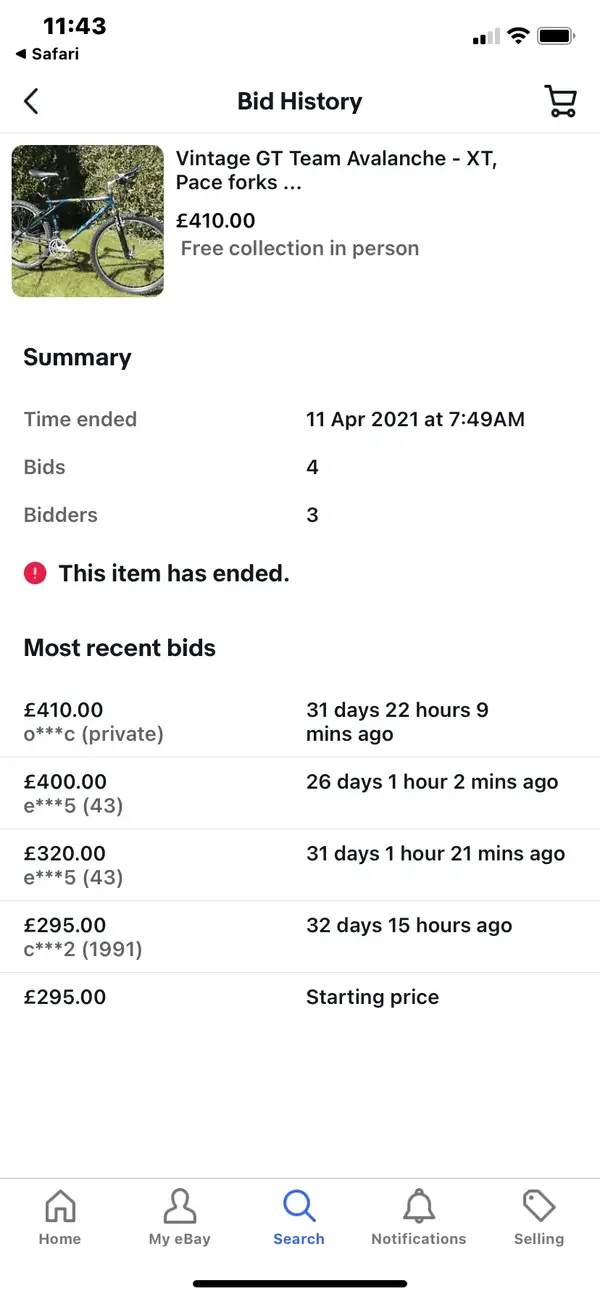Open the Selling tag icon

539,1206
